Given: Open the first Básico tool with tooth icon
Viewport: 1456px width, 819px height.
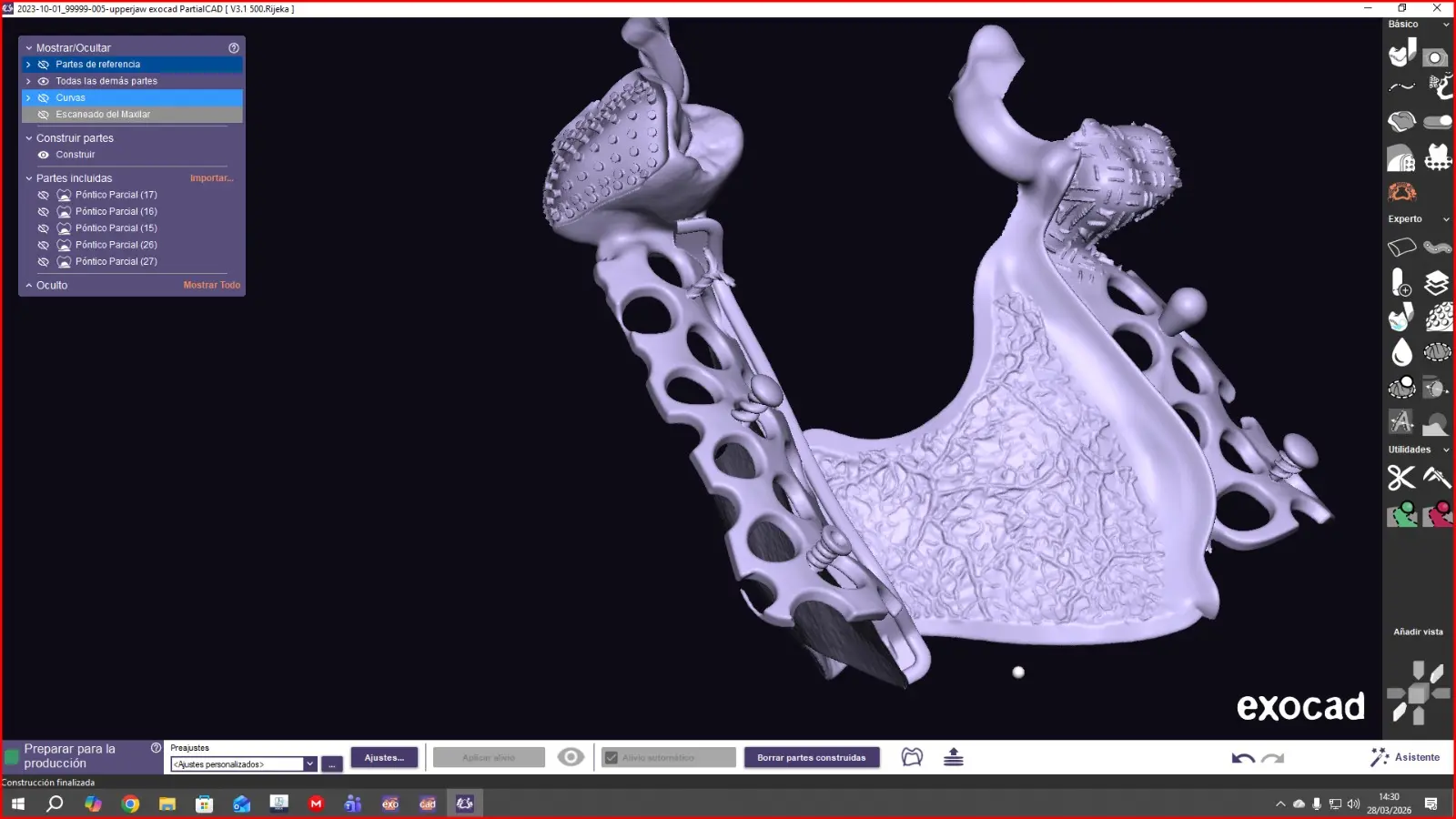Looking at the screenshot, I should point(1402,53).
